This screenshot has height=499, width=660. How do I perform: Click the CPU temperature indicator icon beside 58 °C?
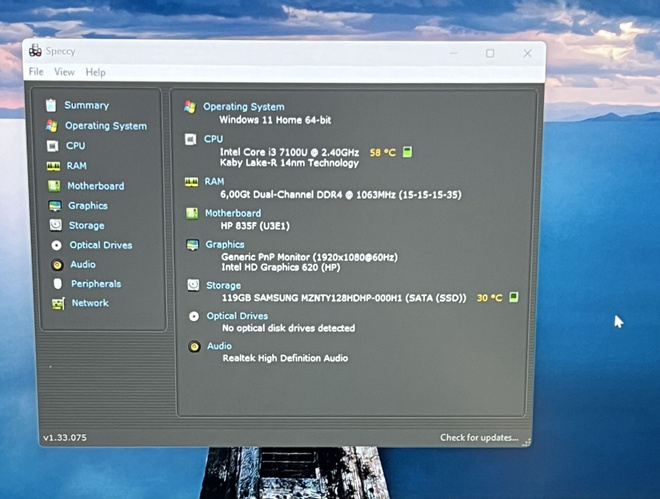pos(407,152)
